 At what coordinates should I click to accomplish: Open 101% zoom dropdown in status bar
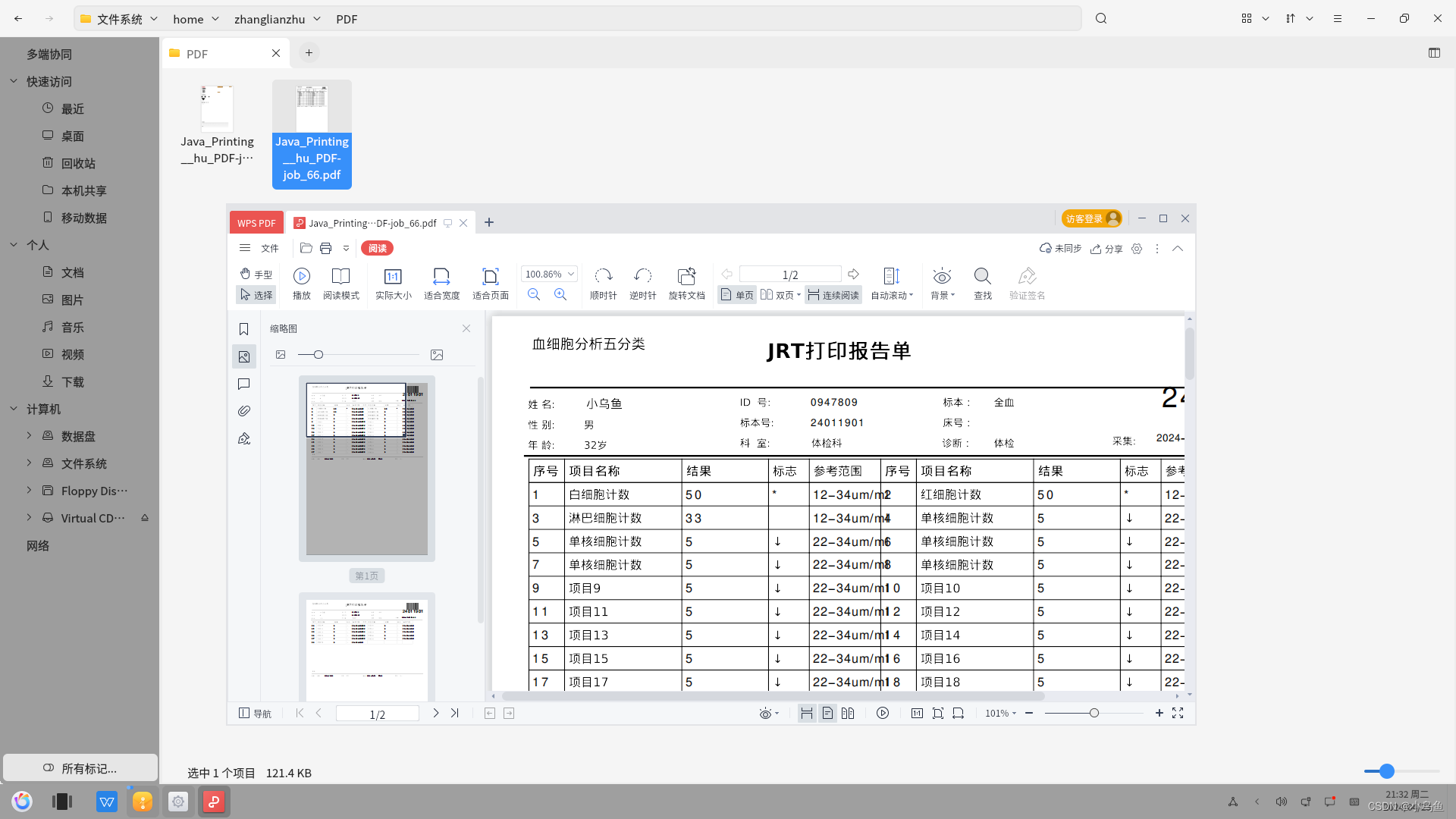point(1000,713)
